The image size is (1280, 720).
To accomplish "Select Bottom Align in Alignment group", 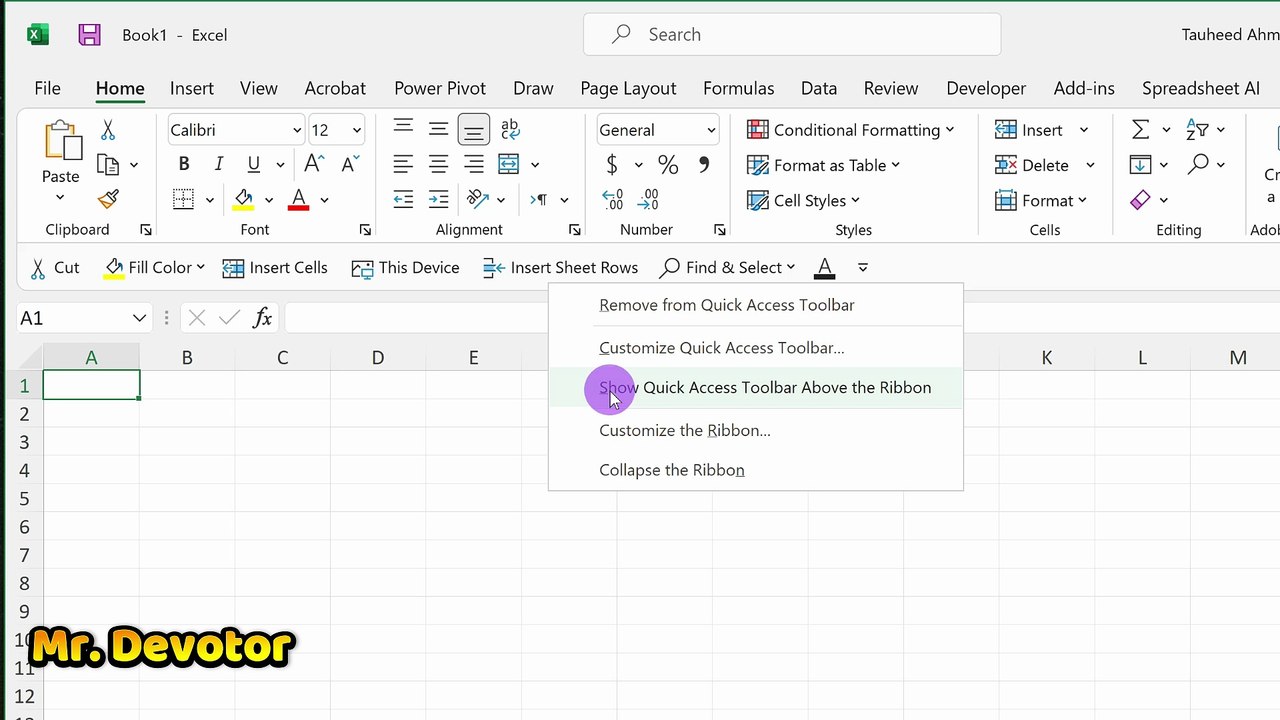I will 474,130.
